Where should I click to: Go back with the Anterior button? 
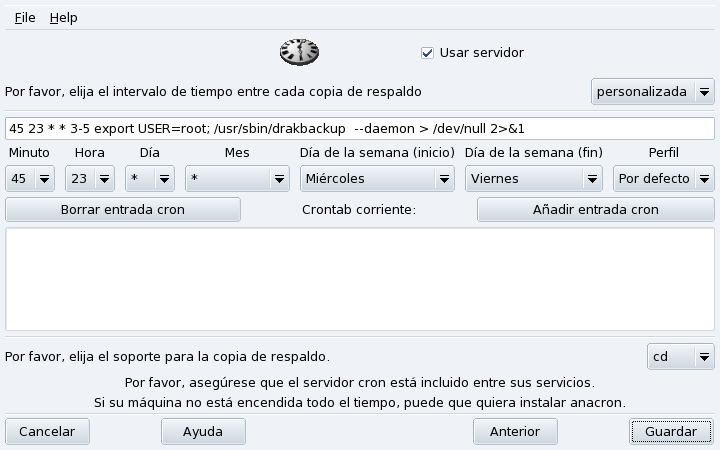pyautogui.click(x=514, y=432)
